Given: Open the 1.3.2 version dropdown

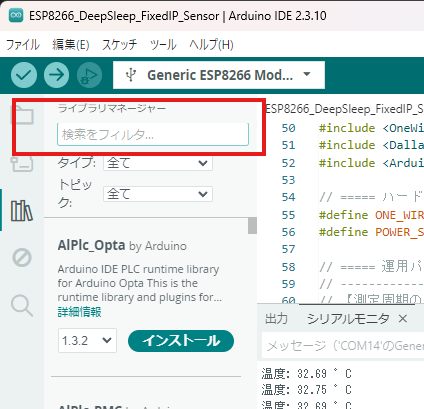Looking at the screenshot, I should pyautogui.click(x=87, y=340).
